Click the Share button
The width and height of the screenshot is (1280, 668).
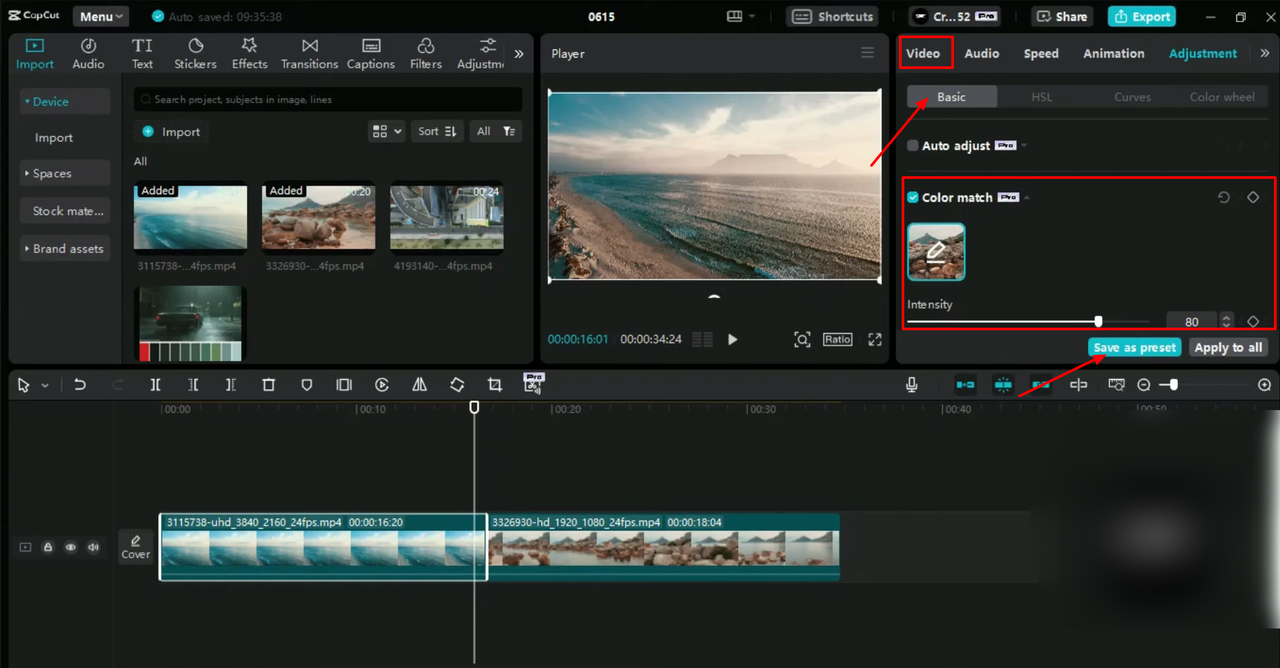click(1061, 17)
